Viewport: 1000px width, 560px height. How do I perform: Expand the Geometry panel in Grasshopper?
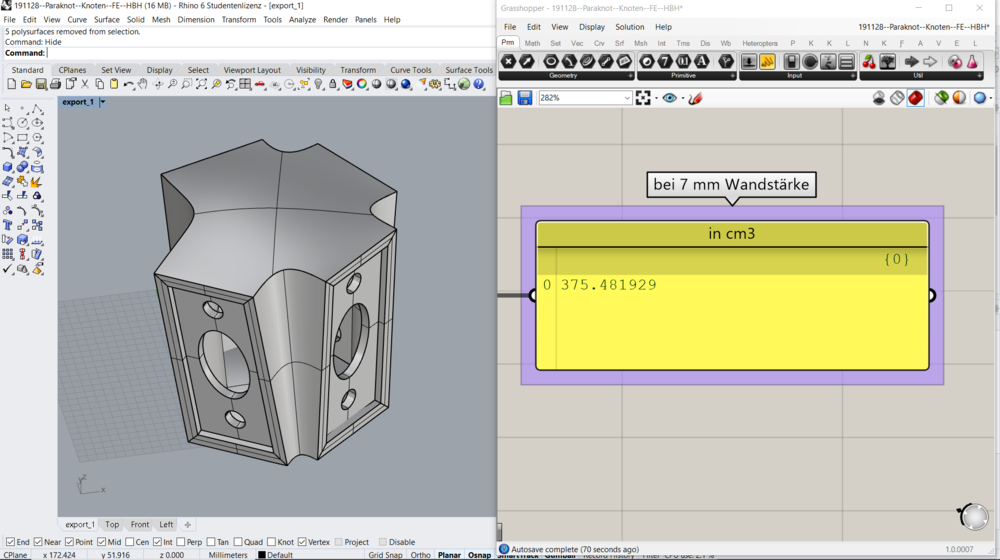click(630, 76)
